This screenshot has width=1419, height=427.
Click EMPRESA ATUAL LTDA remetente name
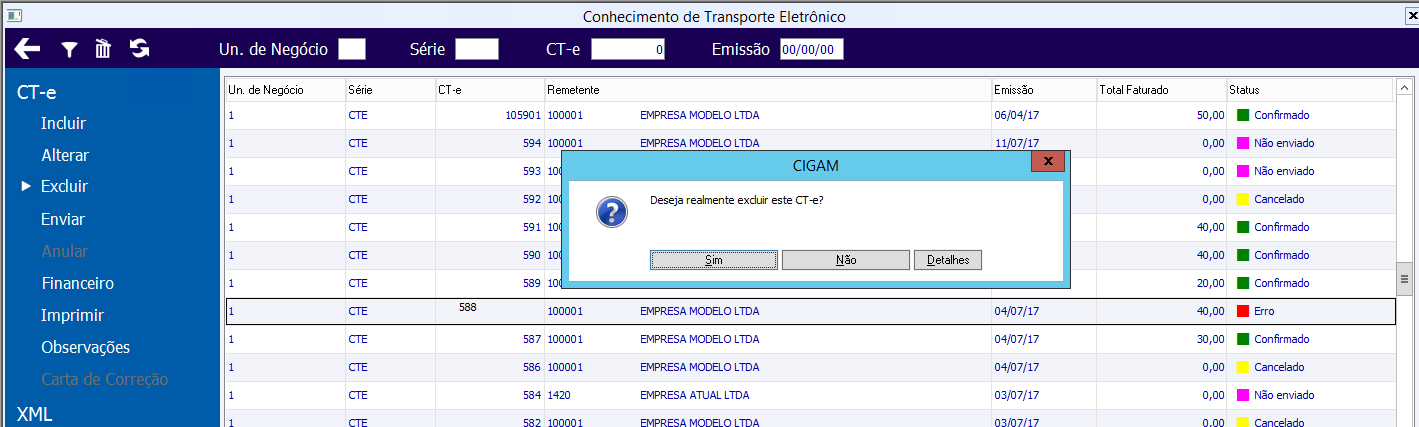[694, 395]
